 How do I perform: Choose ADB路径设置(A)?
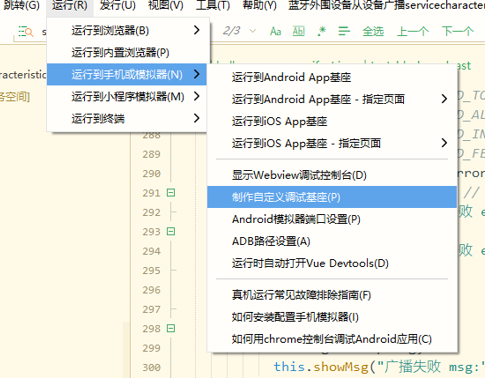332,241
